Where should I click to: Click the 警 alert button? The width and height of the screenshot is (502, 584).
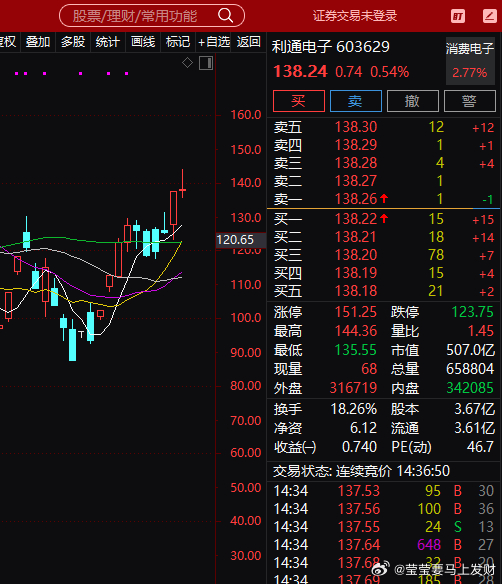coord(470,101)
